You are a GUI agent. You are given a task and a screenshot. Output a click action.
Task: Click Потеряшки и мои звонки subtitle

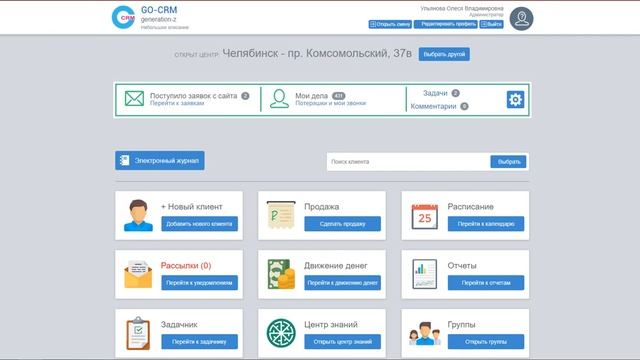[331, 103]
